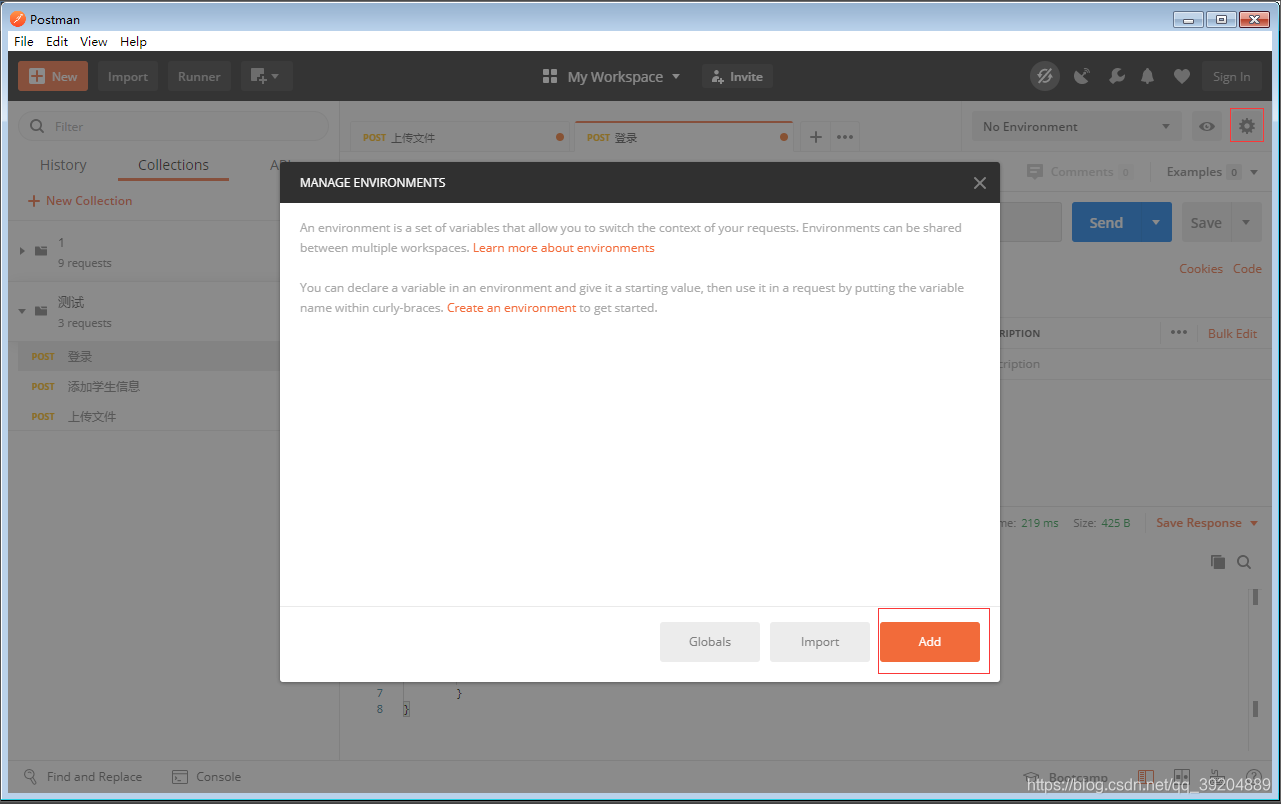Click the Sign In button

click(x=1231, y=76)
